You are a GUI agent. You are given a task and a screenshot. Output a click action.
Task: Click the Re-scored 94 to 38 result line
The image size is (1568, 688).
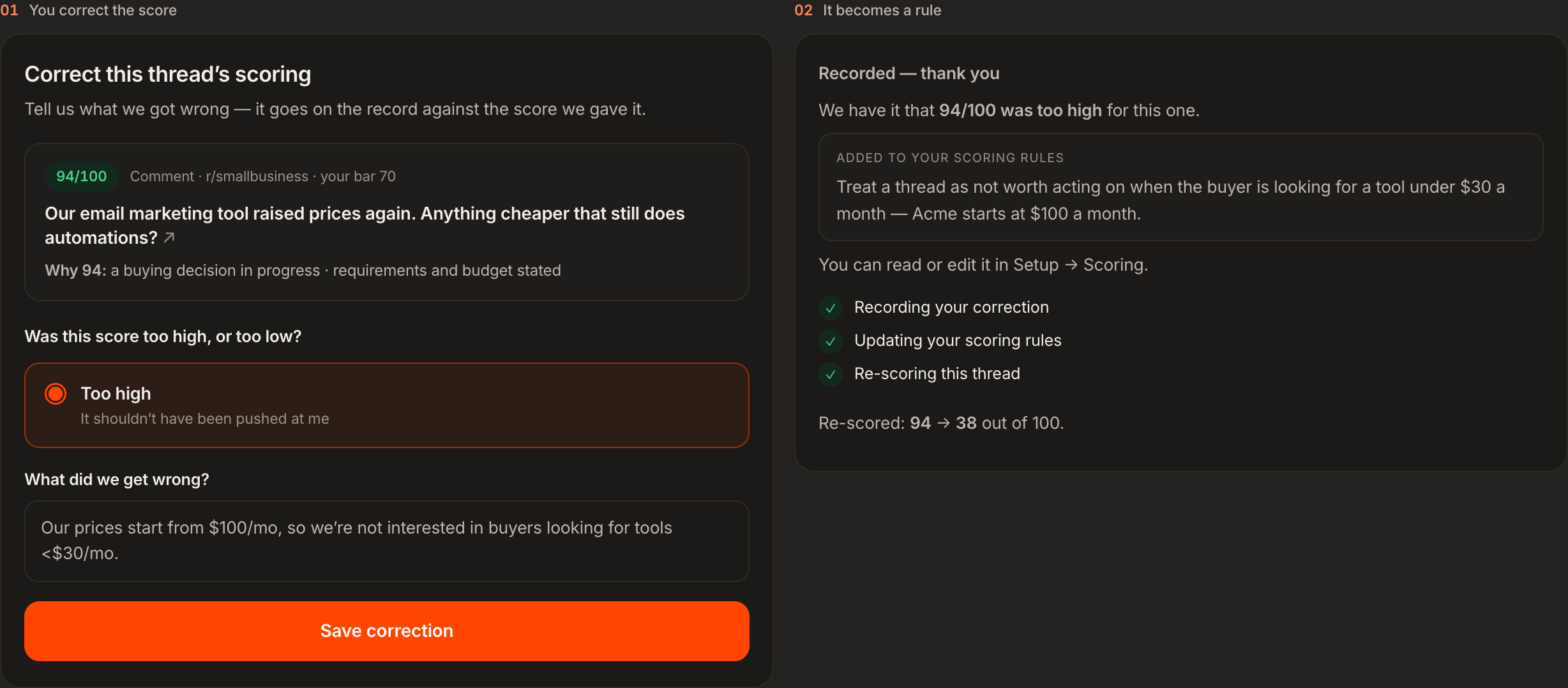pos(941,423)
